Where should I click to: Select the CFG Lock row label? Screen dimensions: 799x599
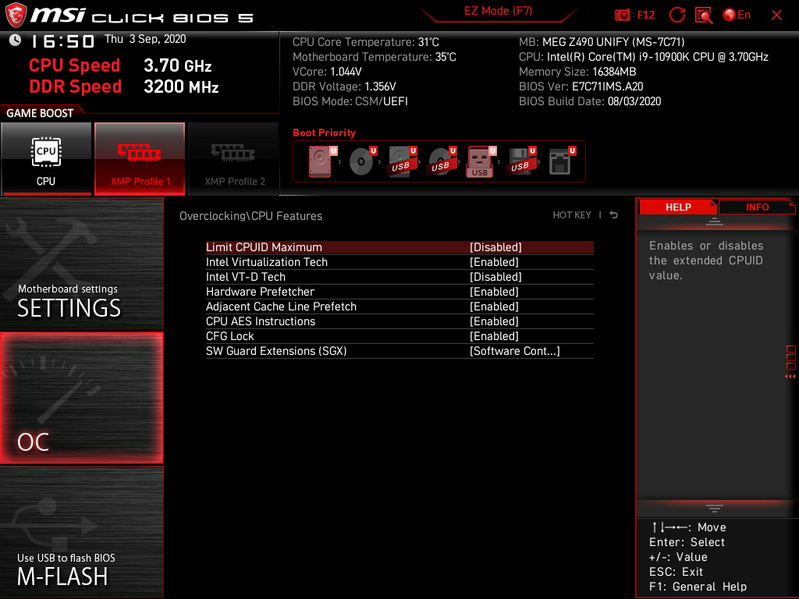click(230, 336)
